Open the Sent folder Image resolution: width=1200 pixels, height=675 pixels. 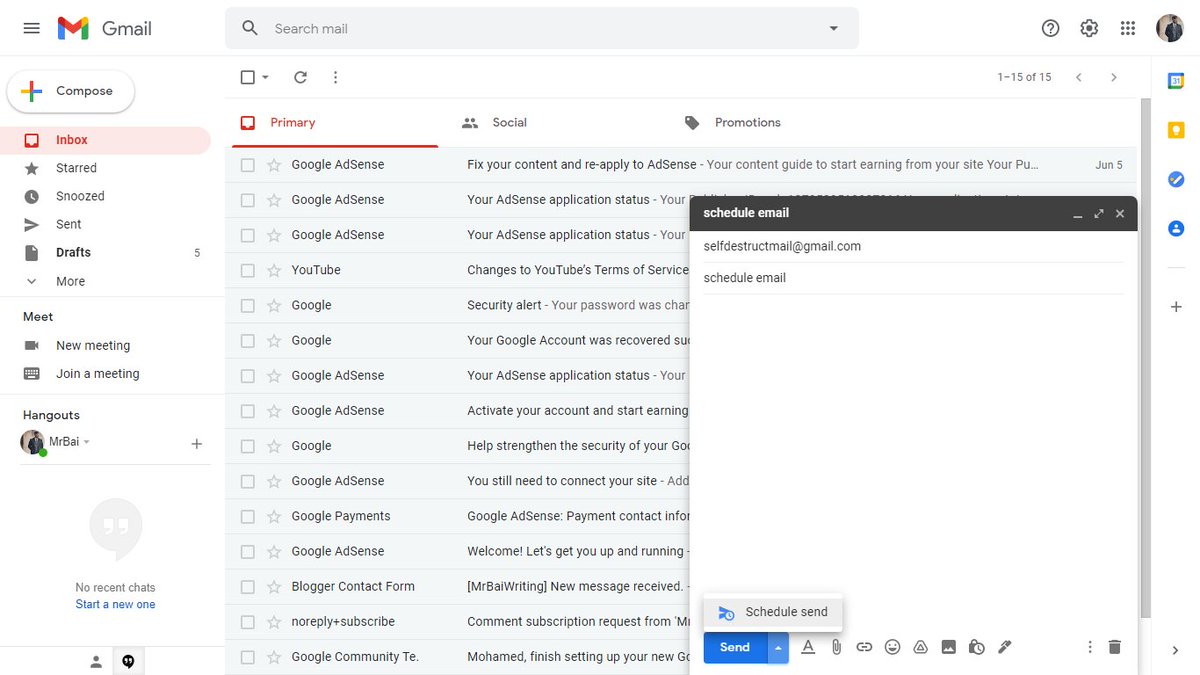point(69,224)
